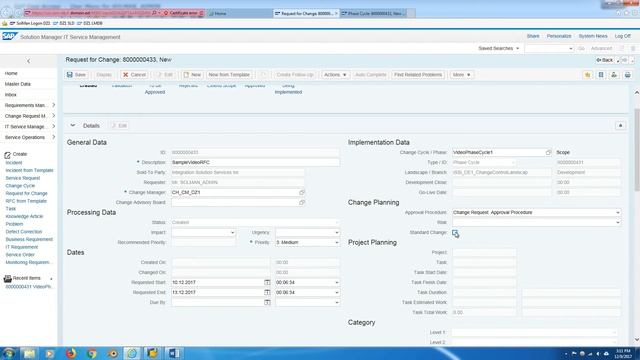The image size is (640, 360).
Task: Click the Scope button
Action: pos(563,152)
